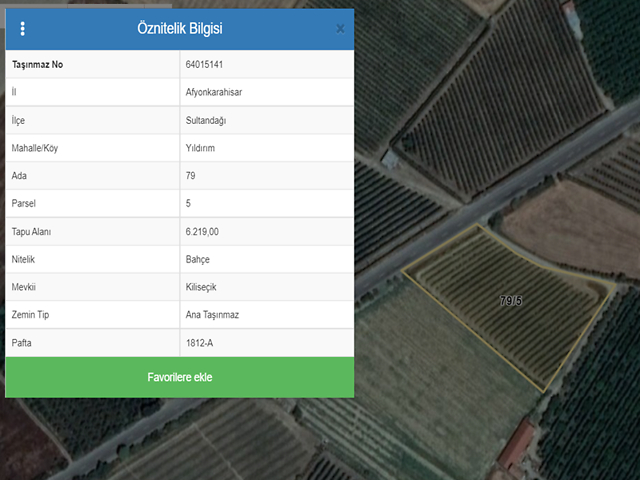640x480 pixels.
Task: Select the Tapu Alanı value 6.219,00
Action: (x=202, y=231)
